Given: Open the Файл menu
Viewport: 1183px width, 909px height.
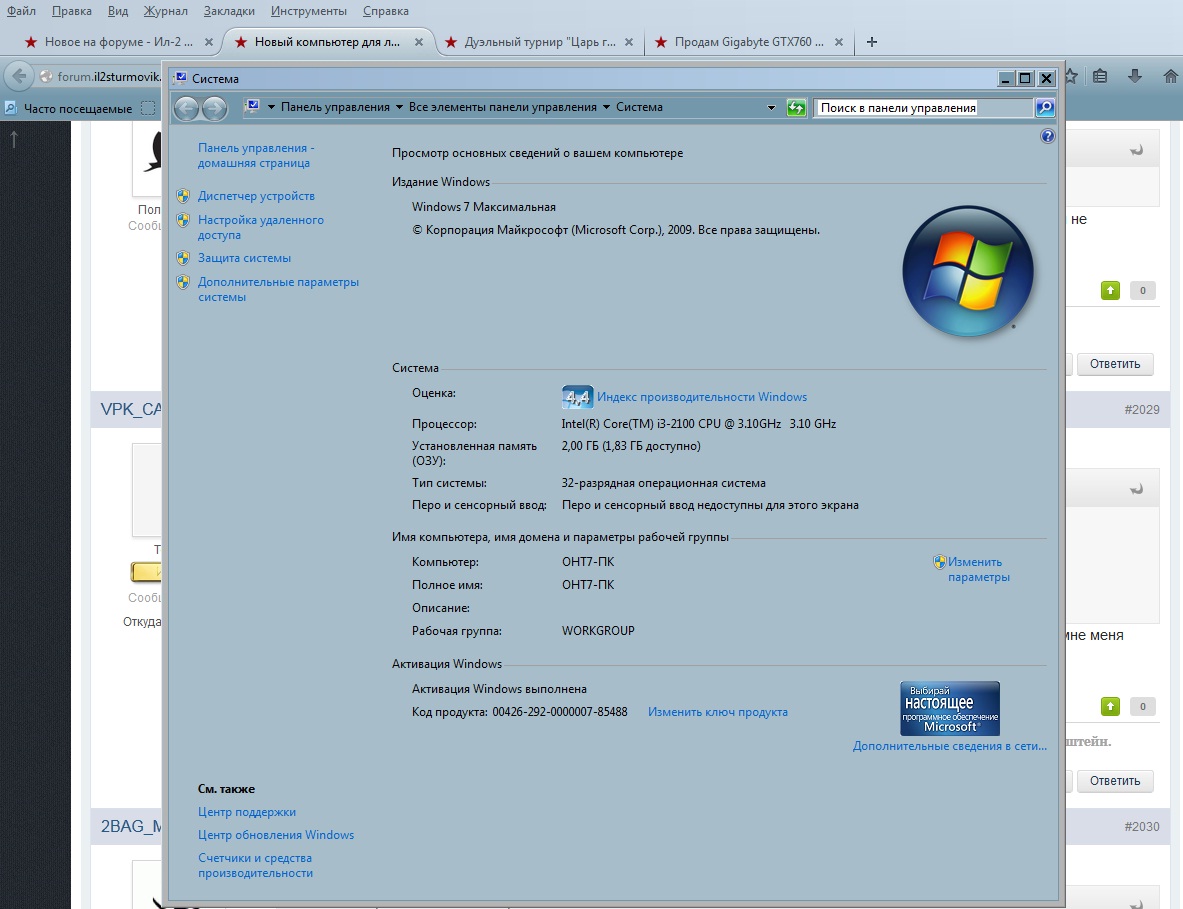Looking at the screenshot, I should click(x=21, y=11).
